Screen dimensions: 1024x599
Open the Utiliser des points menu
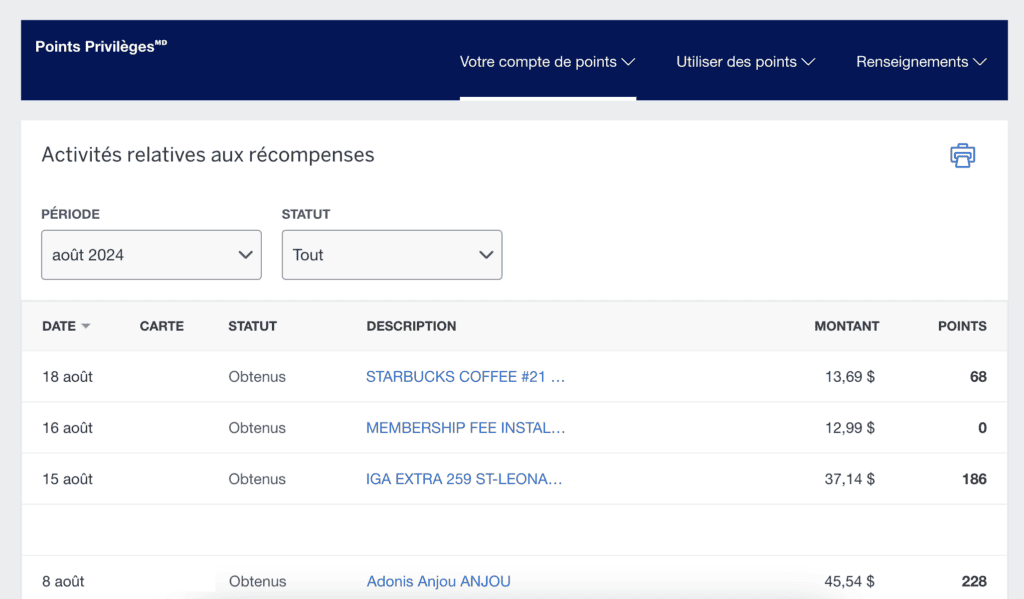[738, 61]
